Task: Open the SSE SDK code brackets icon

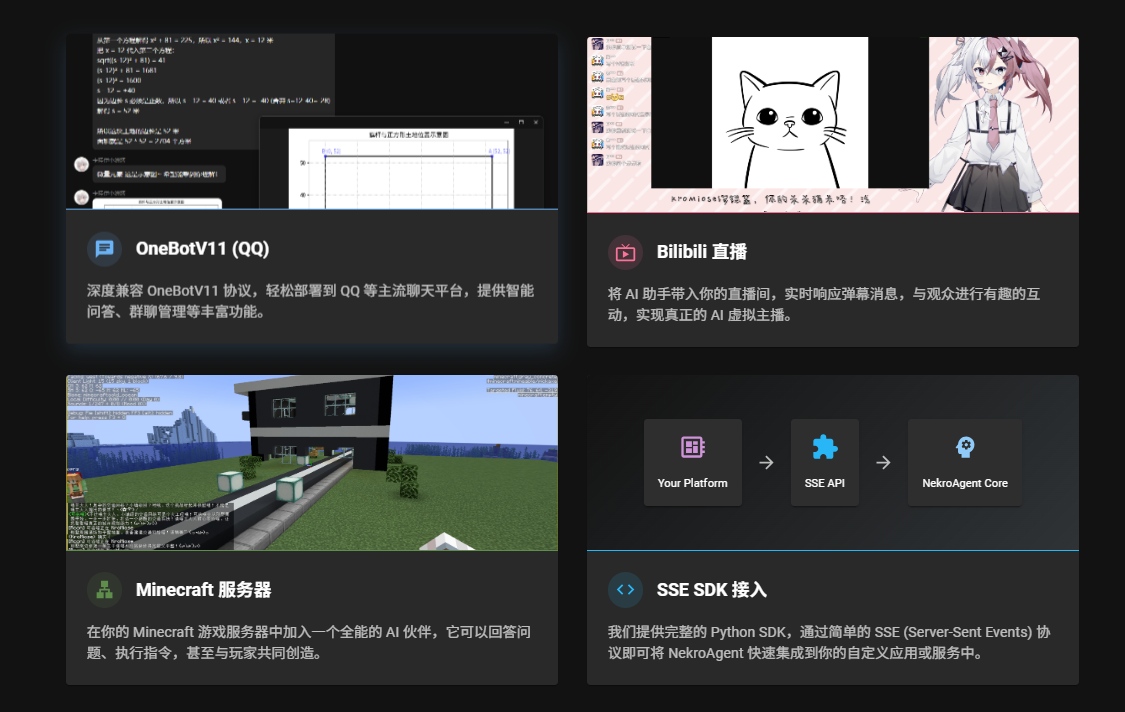Action: 624,590
